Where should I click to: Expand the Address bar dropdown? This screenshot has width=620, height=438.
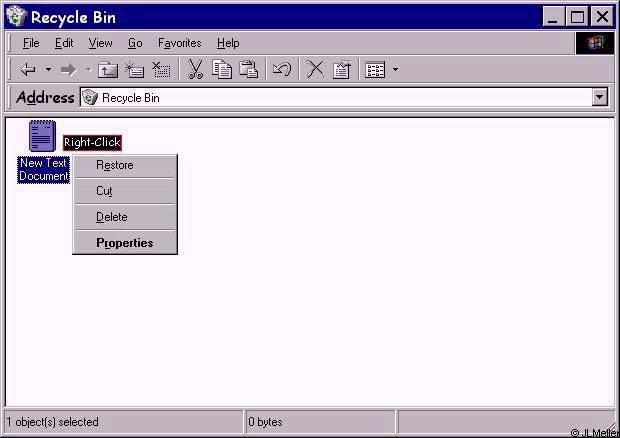[600, 97]
